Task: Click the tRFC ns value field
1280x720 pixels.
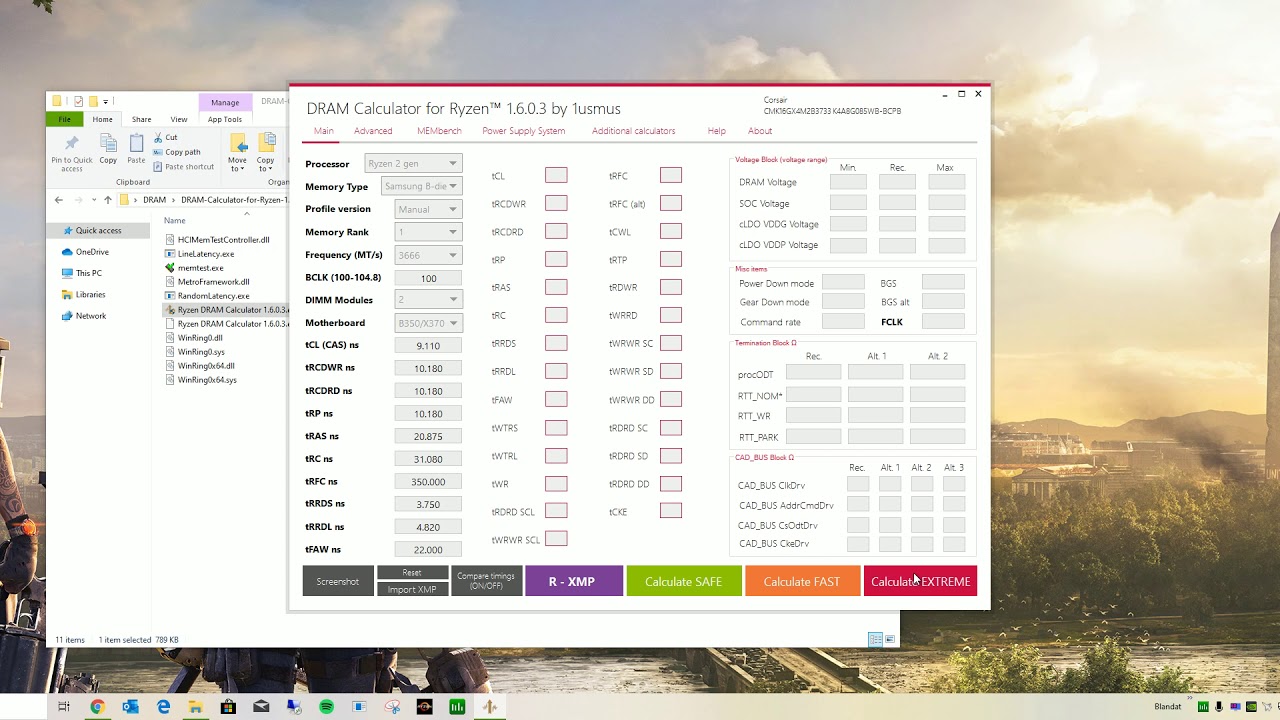Action: (428, 481)
